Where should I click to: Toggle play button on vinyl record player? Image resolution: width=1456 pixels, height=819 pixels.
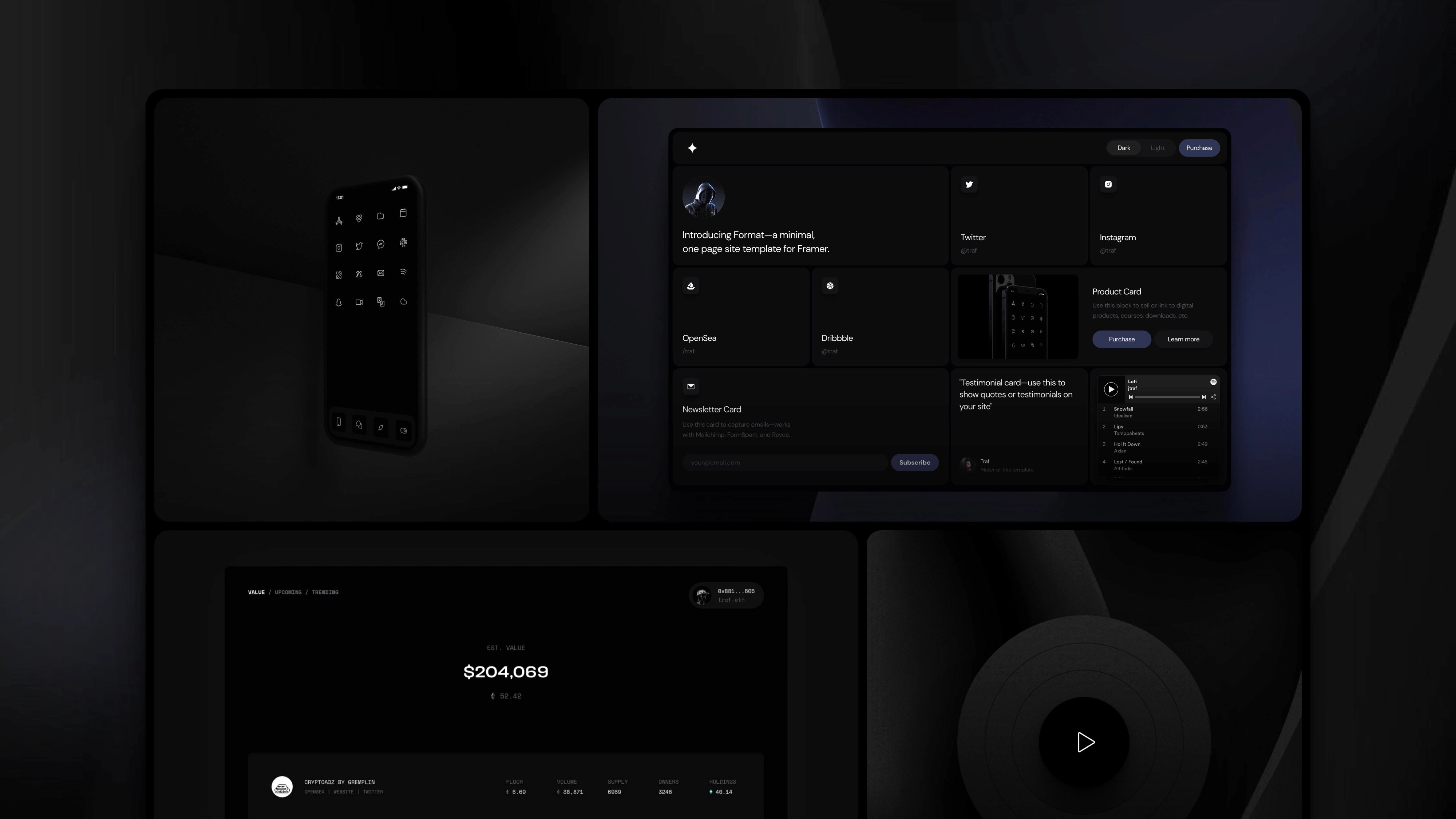(1085, 742)
